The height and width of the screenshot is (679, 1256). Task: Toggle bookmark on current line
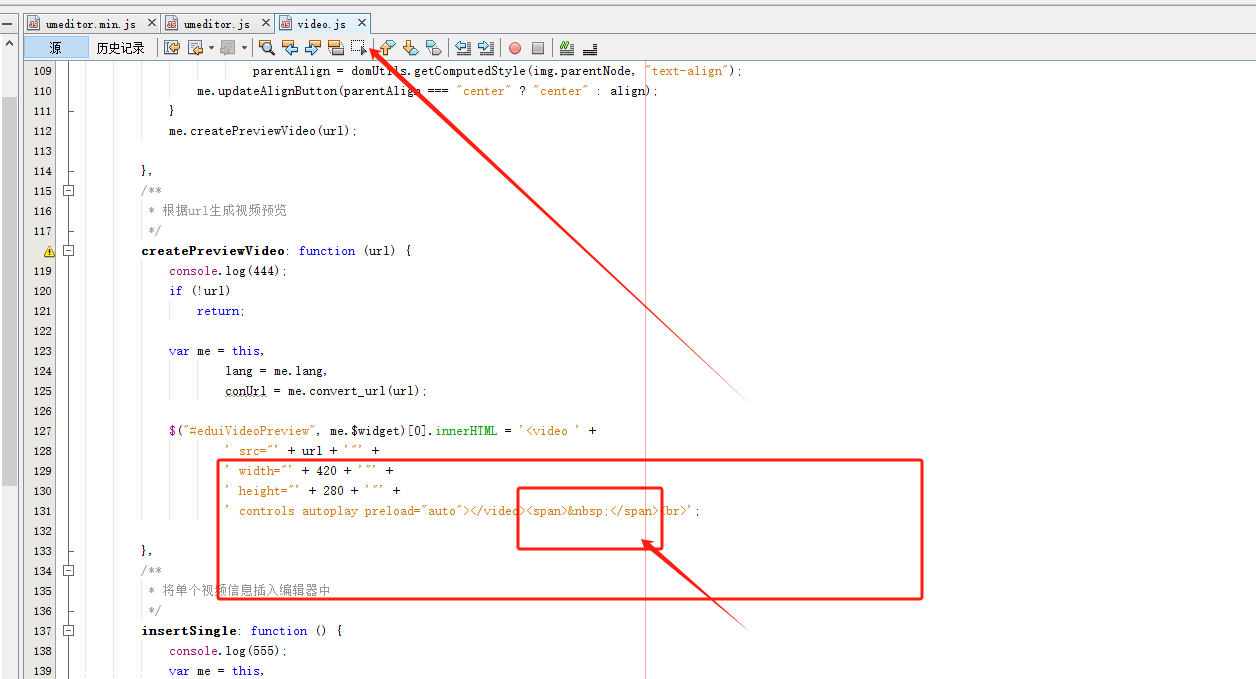[x=433, y=48]
